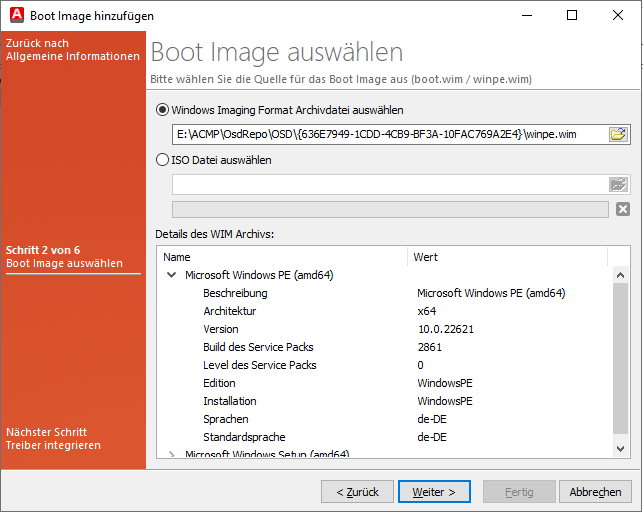
Task: Click the Abbrechen button
Action: [595, 492]
